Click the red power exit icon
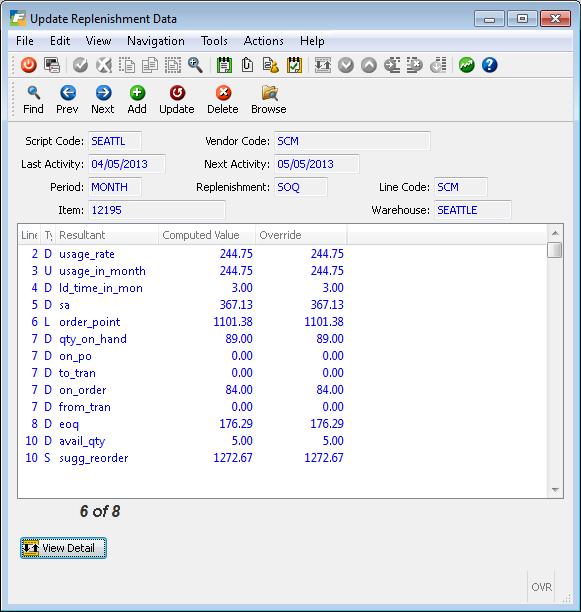The width and height of the screenshot is (581, 612). (x=28, y=65)
